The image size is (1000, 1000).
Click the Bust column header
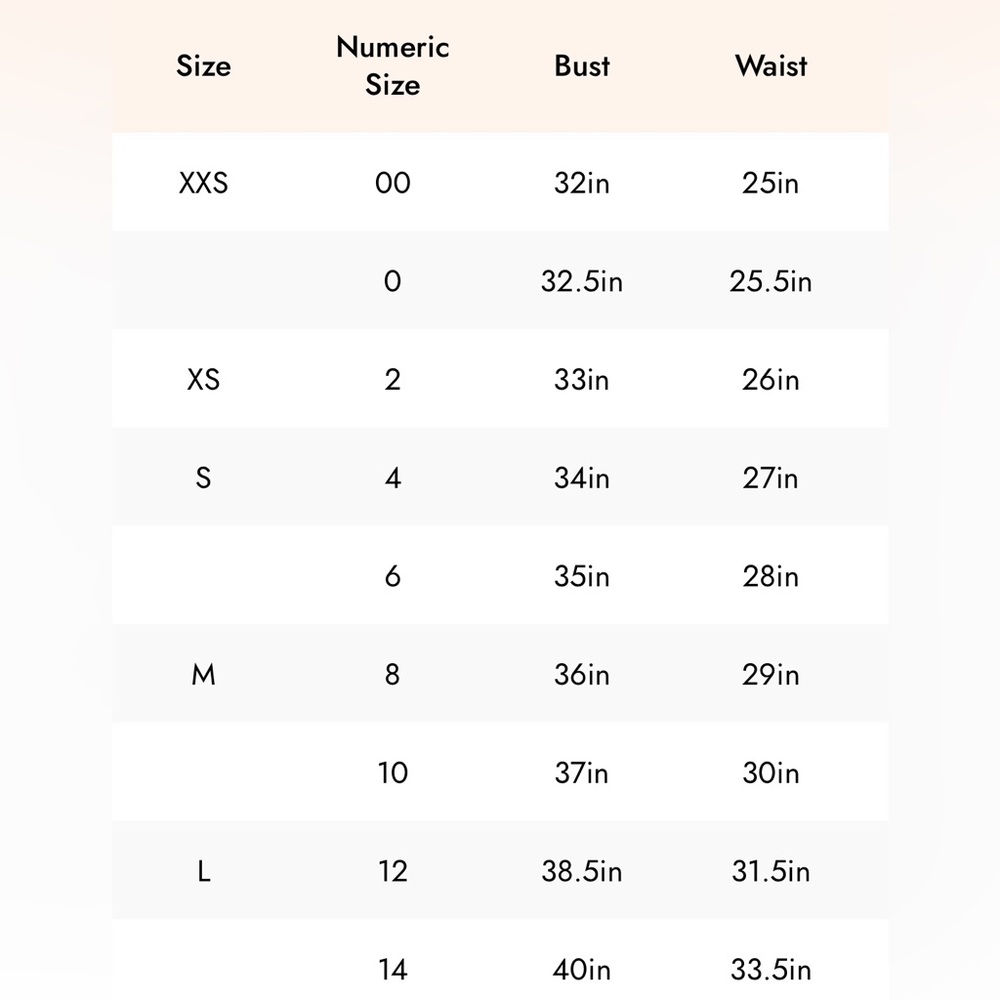[582, 66]
